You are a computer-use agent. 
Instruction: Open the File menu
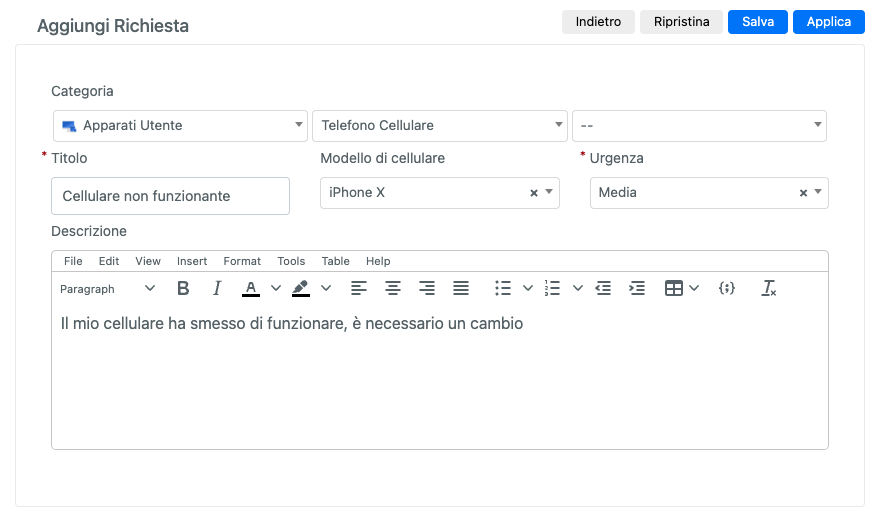click(x=73, y=261)
